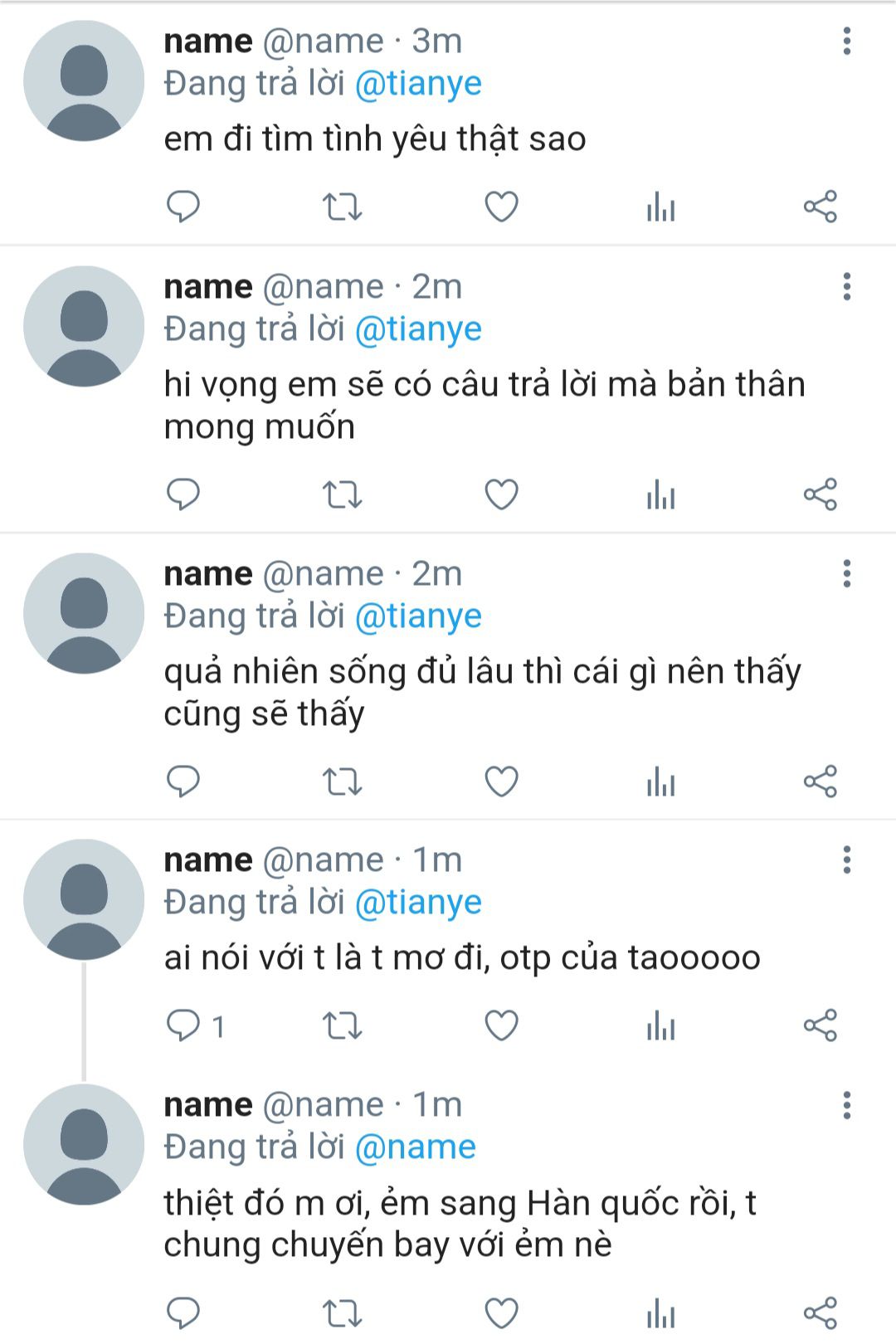Image resolution: width=896 pixels, height=1344 pixels.
Task: View analytics for 'otp của taooooo' tweet
Action: click(x=661, y=1025)
